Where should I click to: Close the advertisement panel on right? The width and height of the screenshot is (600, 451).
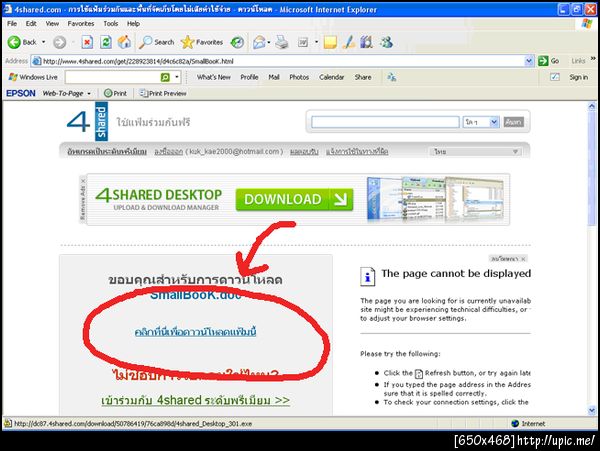pyautogui.click(x=523, y=259)
